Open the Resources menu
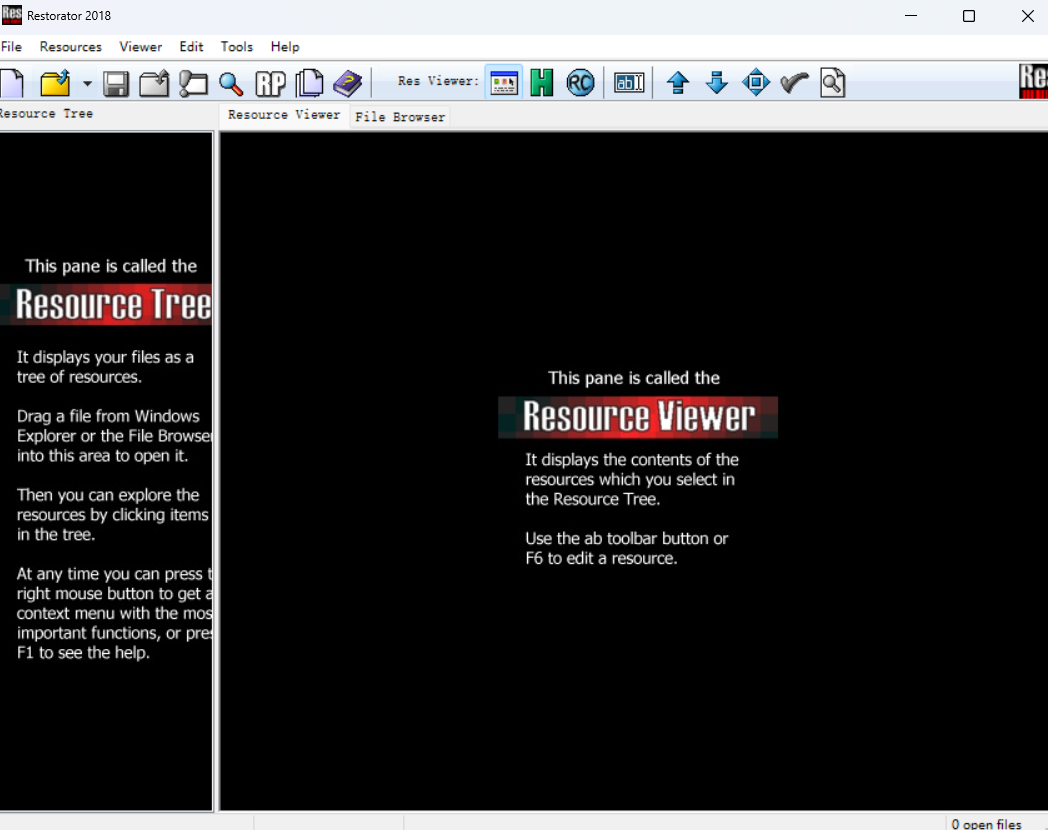This screenshot has width=1048, height=830. 71,47
